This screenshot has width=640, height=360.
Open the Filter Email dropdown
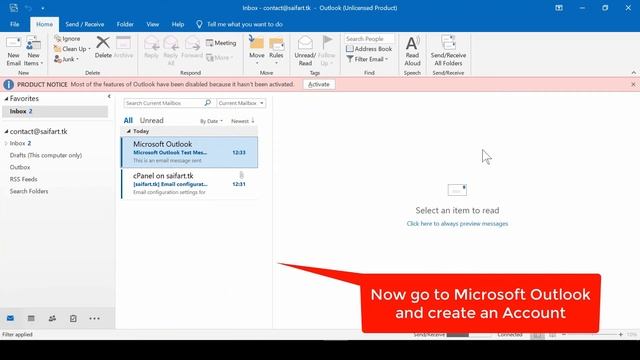(367, 59)
